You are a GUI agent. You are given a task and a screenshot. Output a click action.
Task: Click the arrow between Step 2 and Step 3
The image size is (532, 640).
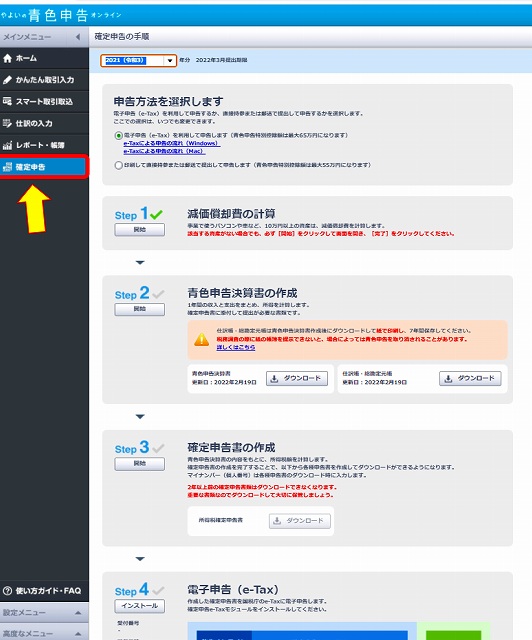pyautogui.click(x=140, y=417)
